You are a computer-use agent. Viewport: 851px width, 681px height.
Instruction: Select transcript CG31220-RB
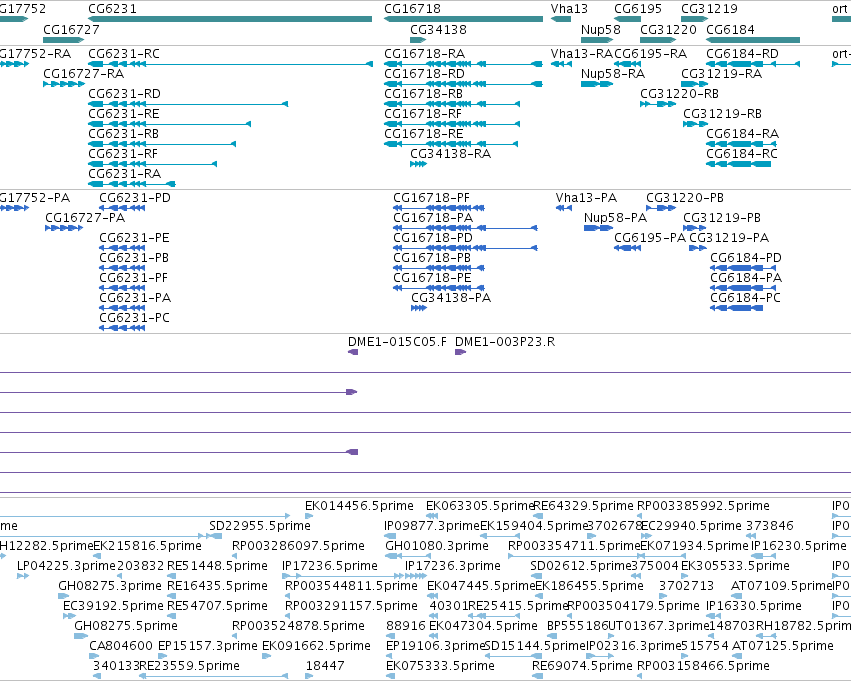(x=658, y=104)
